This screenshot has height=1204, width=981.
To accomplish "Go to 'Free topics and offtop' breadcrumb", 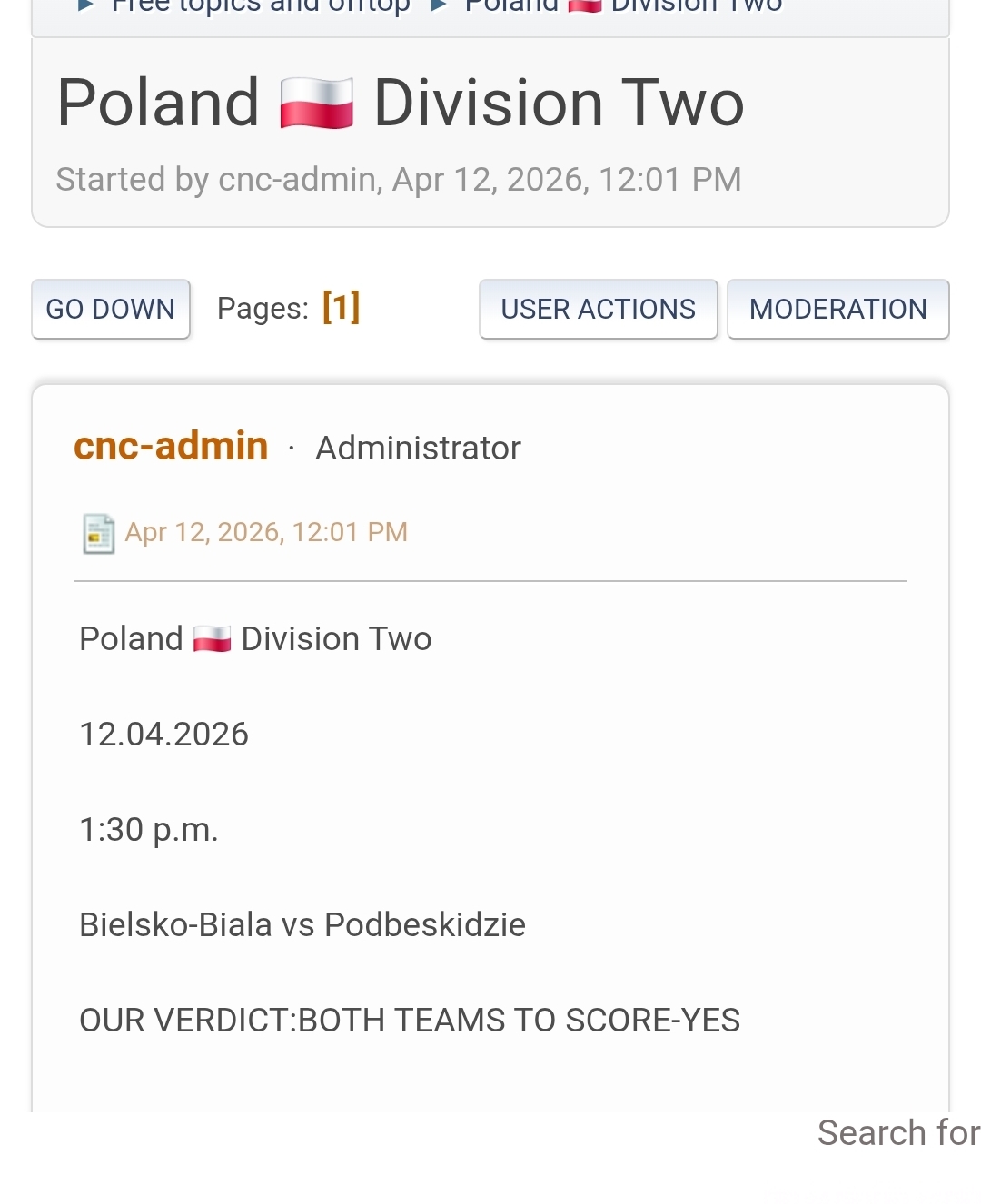I will pos(261,6).
